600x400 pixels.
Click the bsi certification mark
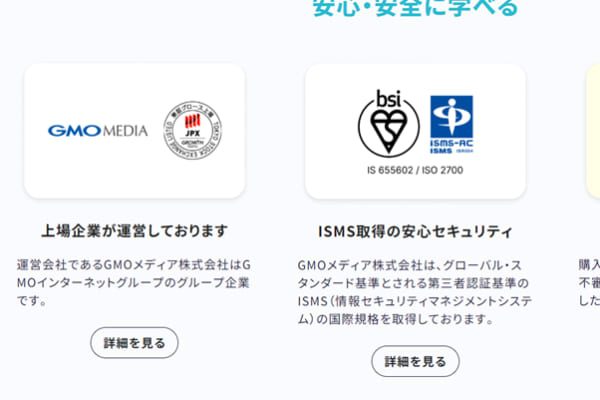(x=389, y=124)
